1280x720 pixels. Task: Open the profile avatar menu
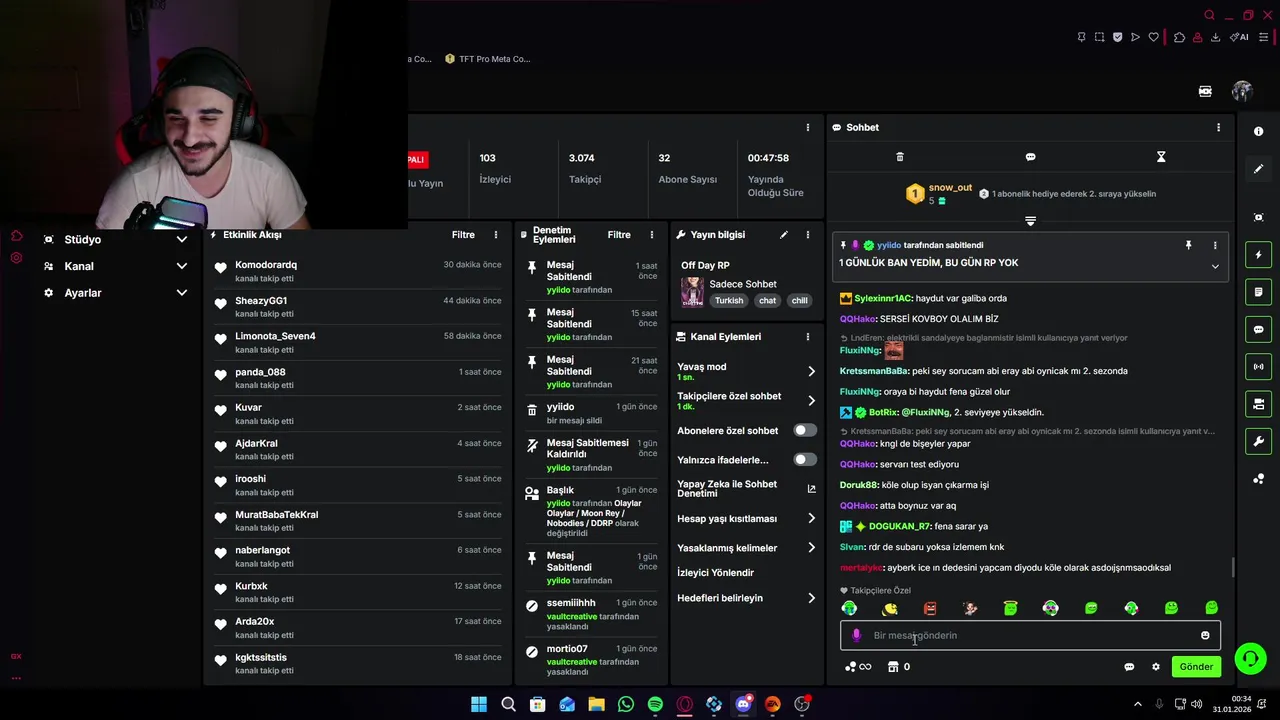[1242, 91]
